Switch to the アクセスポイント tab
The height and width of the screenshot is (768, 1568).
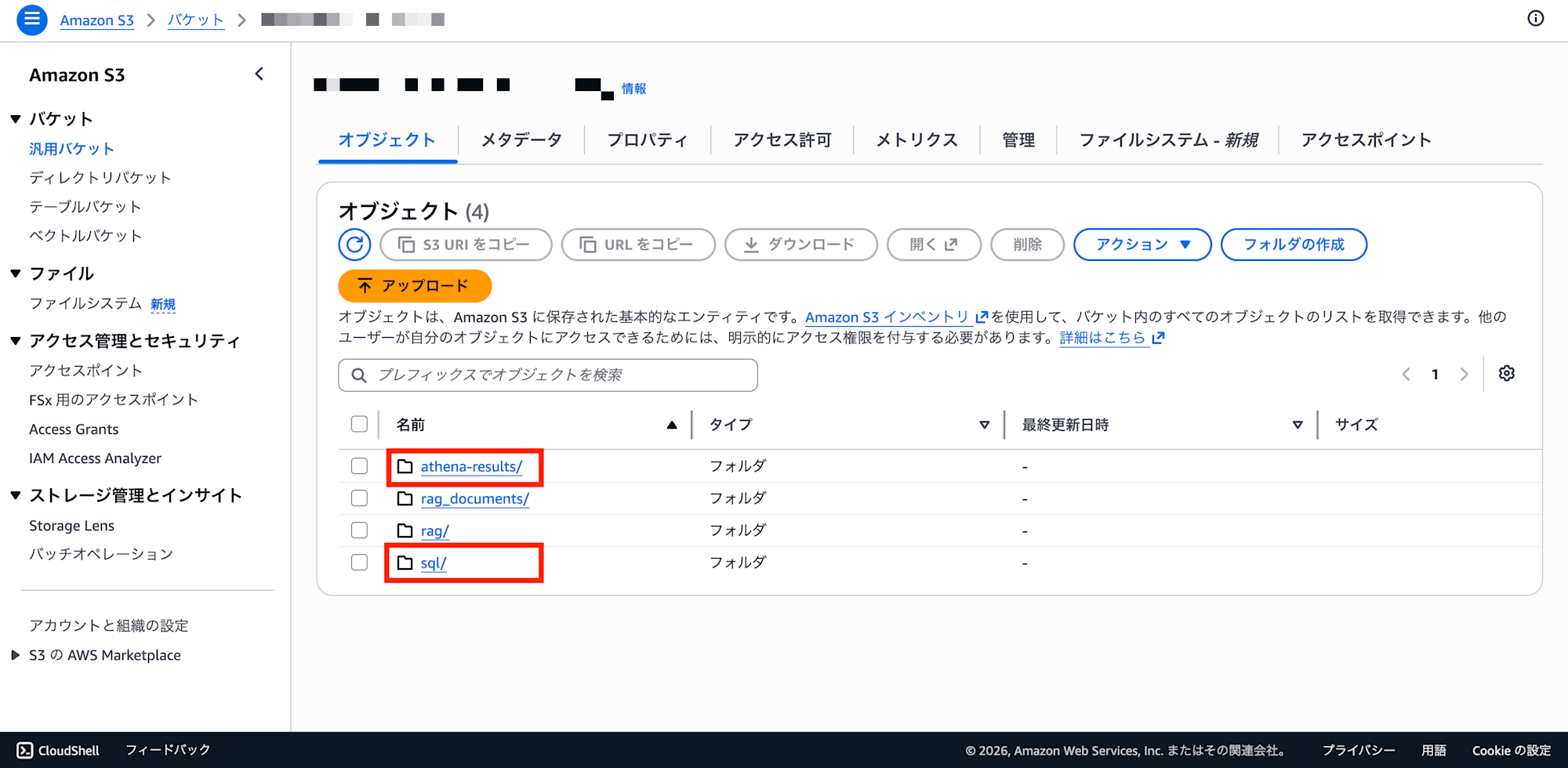(1367, 139)
